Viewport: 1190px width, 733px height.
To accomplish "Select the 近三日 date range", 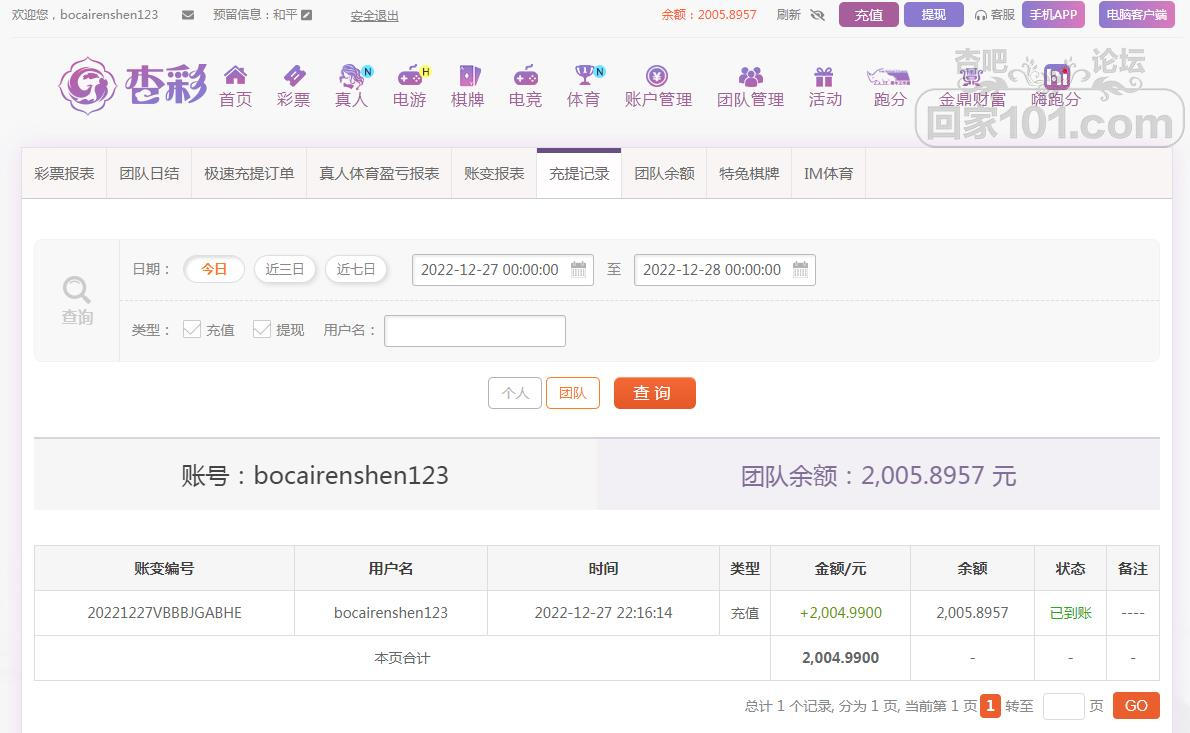I will pyautogui.click(x=285, y=269).
